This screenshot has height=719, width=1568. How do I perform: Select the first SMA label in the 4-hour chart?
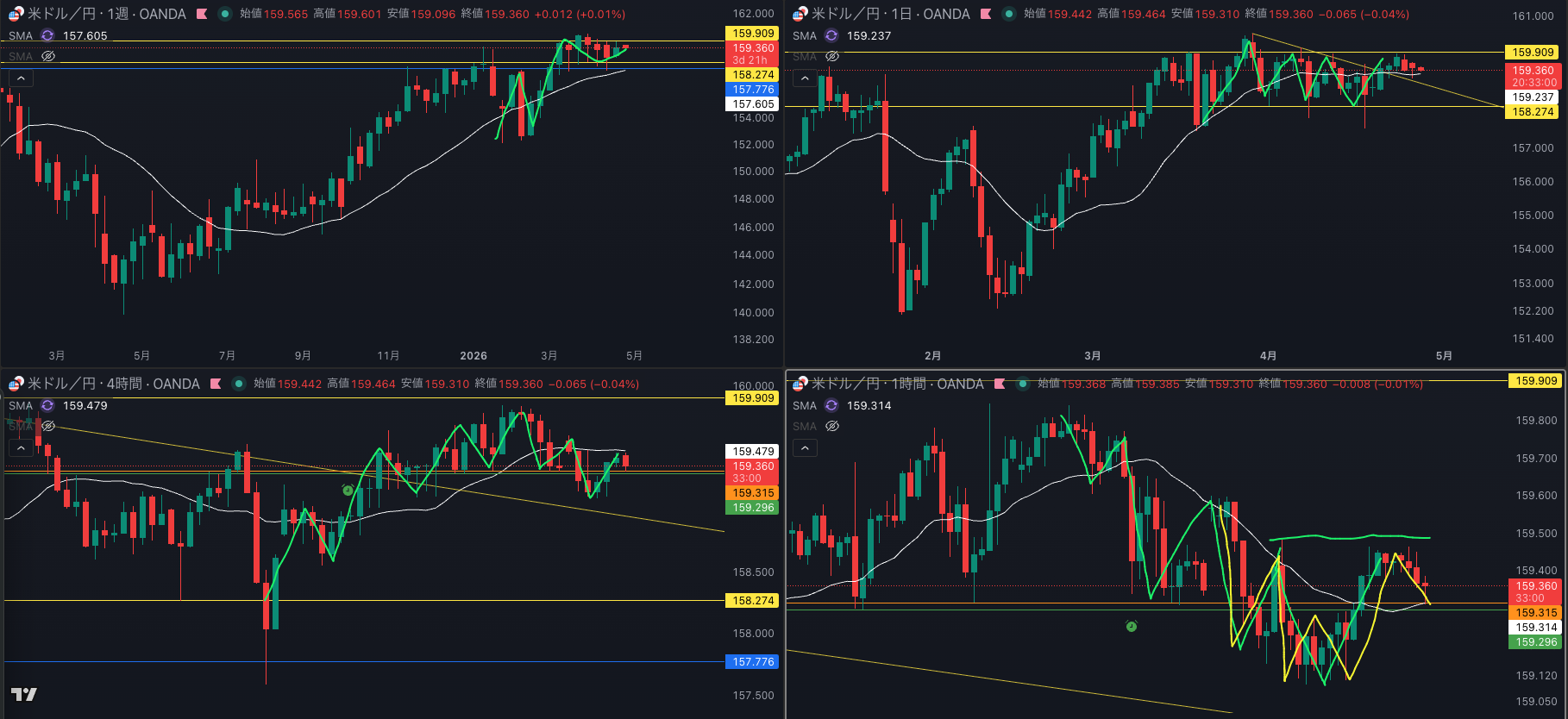(x=21, y=405)
